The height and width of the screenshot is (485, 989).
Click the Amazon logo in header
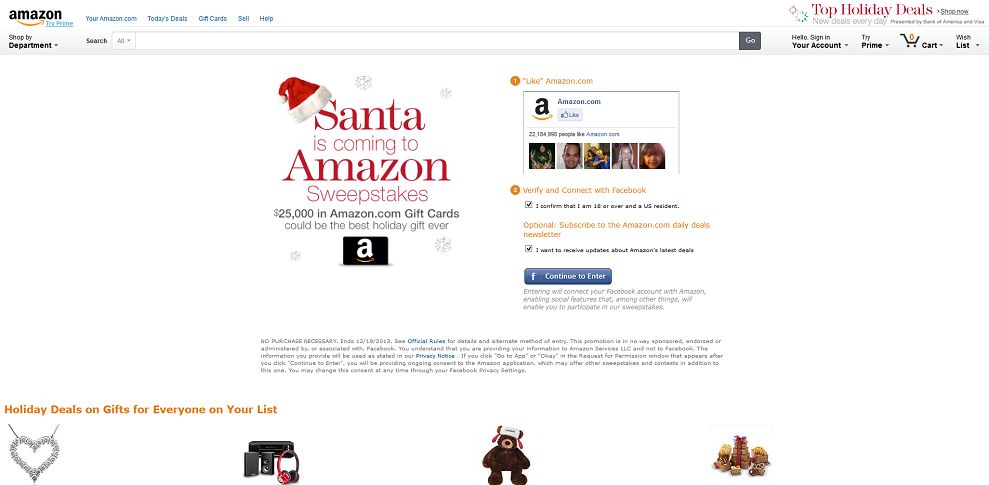[35, 17]
